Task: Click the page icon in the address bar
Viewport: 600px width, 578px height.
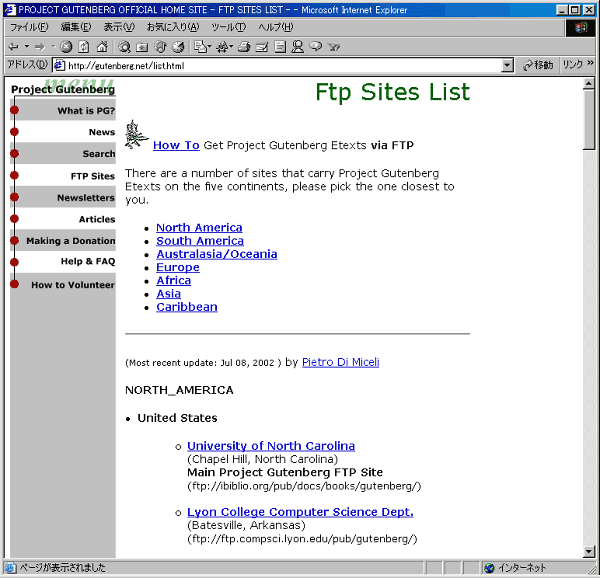Action: coord(59,65)
